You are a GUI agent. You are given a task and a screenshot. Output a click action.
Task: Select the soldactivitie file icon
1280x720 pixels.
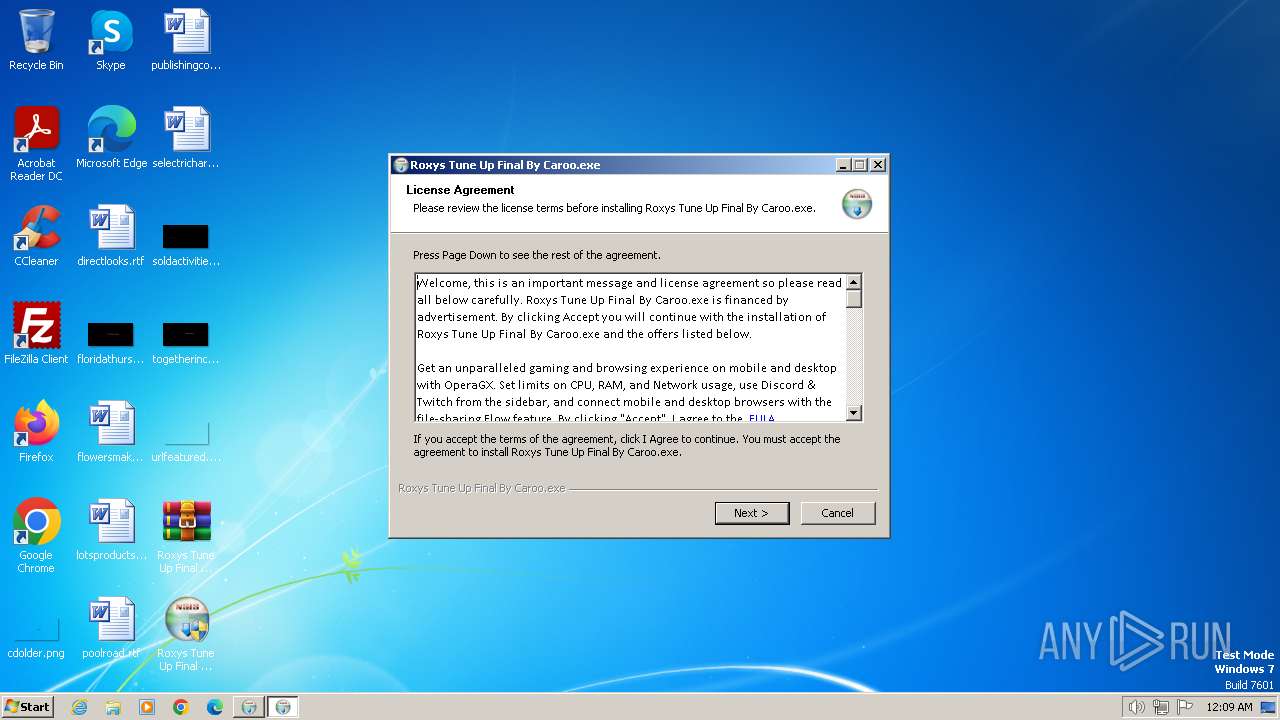[186, 244]
